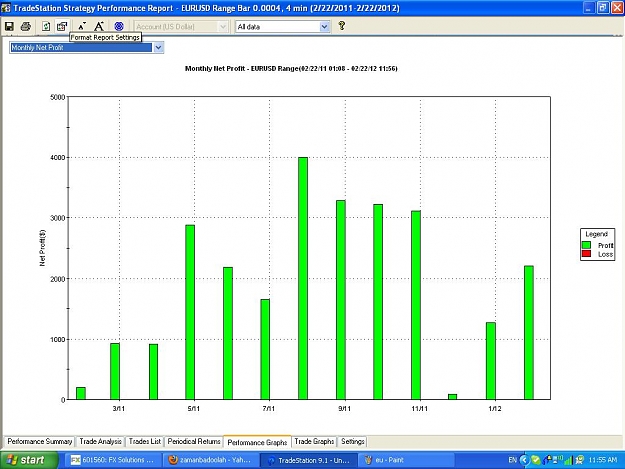
Task: Open help using the question mark icon
Action: (x=342, y=26)
